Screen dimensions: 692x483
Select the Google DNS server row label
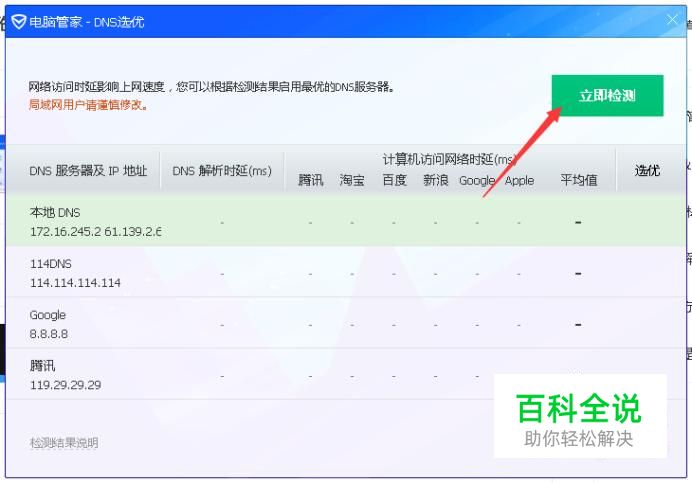[48, 315]
